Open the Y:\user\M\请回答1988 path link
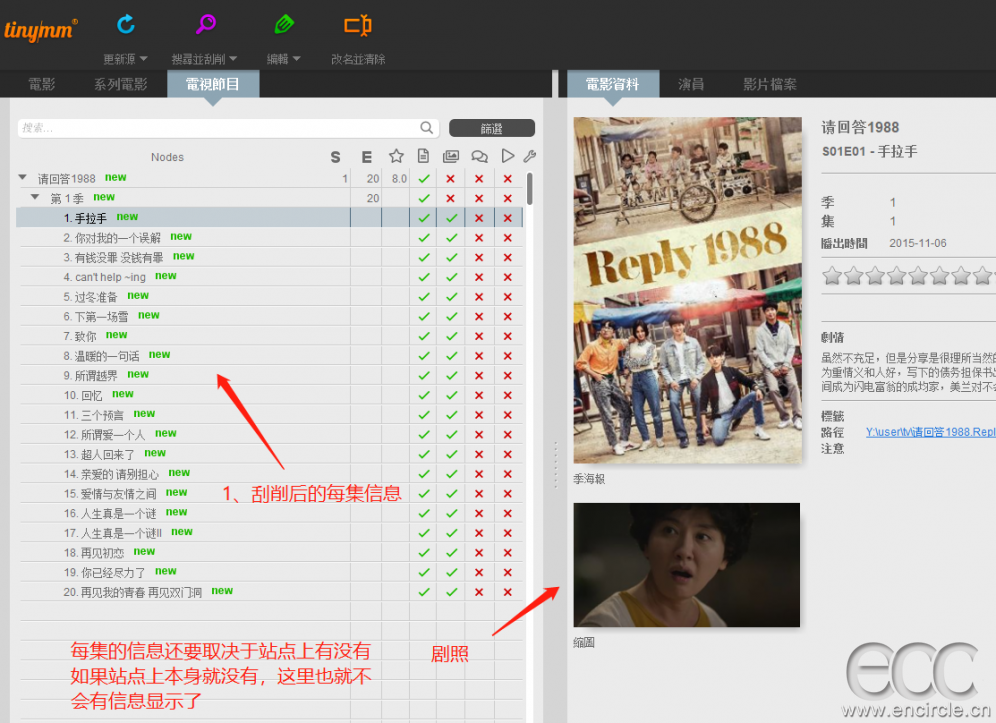Image resolution: width=996 pixels, height=723 pixels. 931,432
